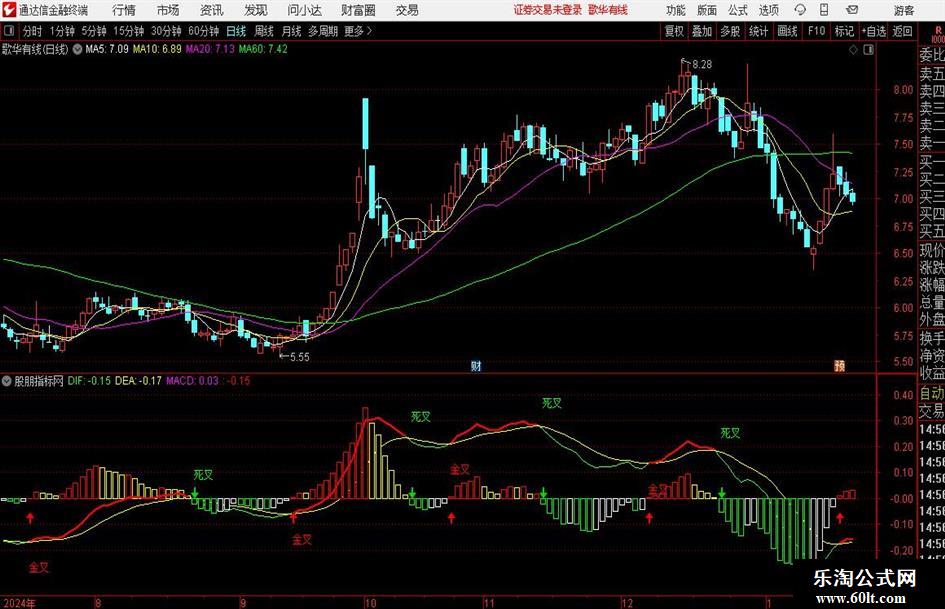Click the Tongdaxin red logo icon
Screen dimensions: 945x609
(8, 10)
